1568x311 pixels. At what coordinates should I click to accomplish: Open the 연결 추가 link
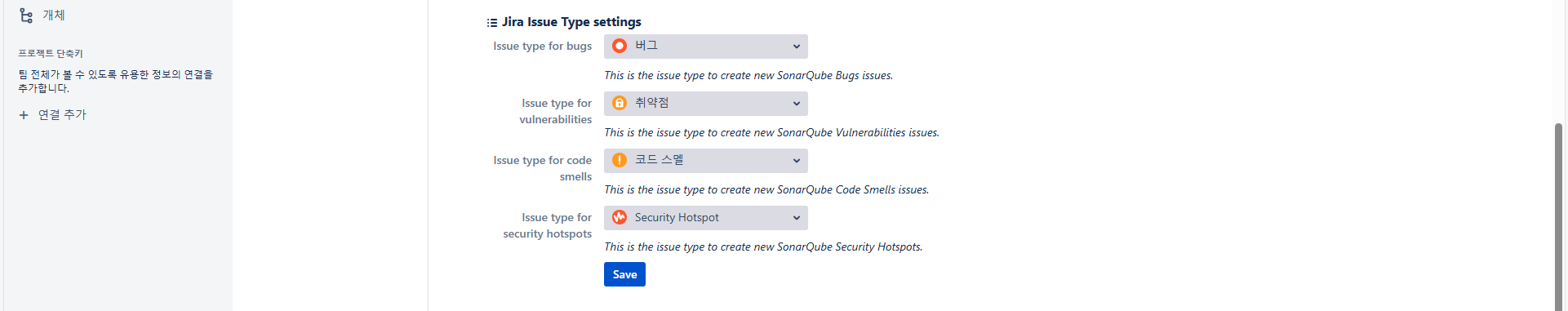62,115
